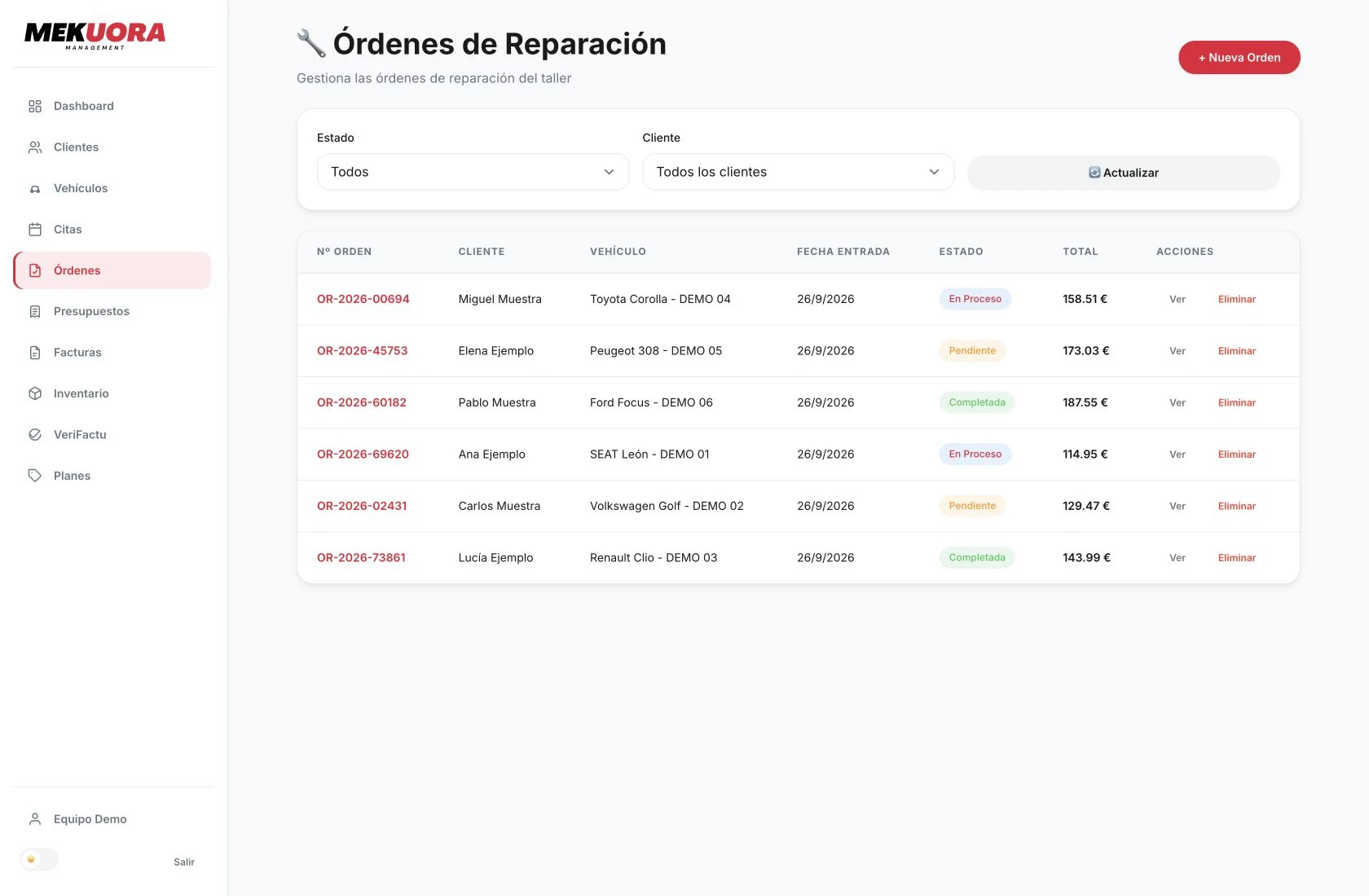Viewport: 1369px width, 896px height.
Task: Toggle the light/dark theme switch
Action: 39,859
